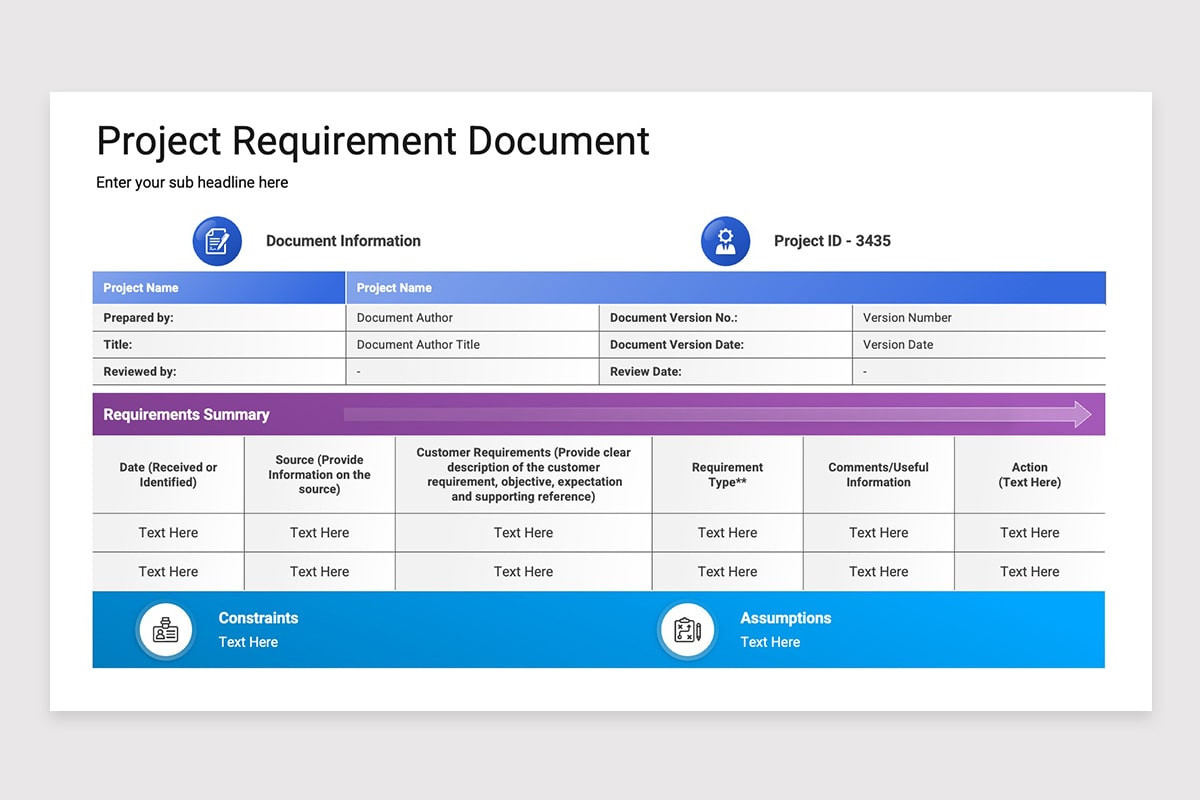Click the 'Document Author Title' cell

pos(472,345)
